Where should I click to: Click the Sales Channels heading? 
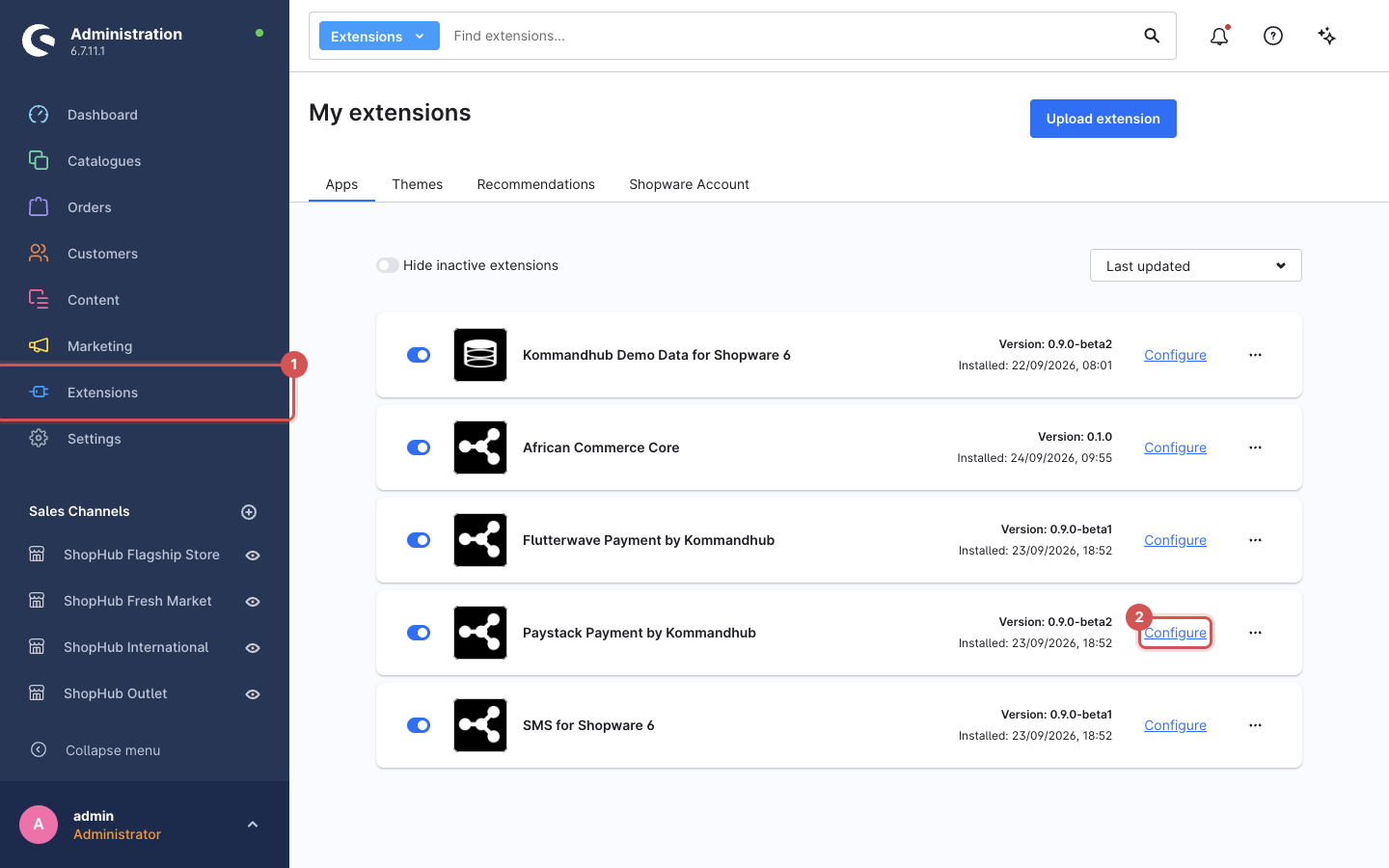(x=79, y=511)
